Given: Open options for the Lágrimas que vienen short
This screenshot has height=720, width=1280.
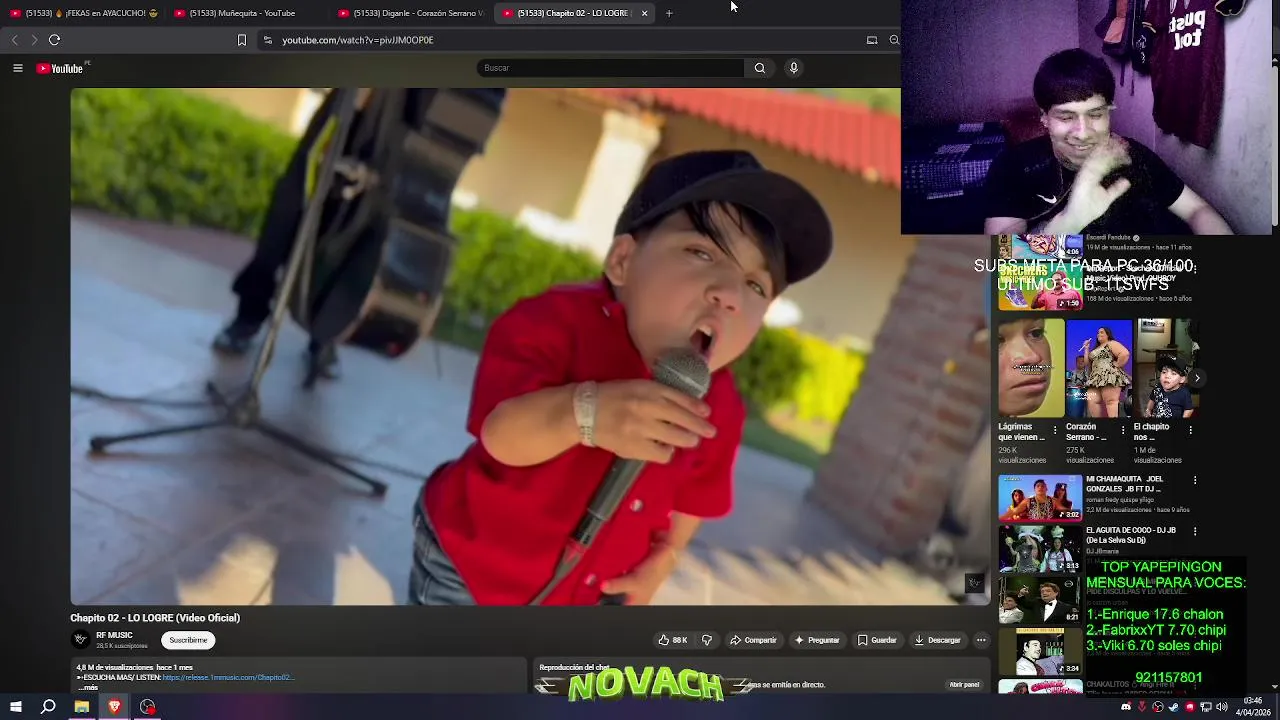Looking at the screenshot, I should [1054, 430].
